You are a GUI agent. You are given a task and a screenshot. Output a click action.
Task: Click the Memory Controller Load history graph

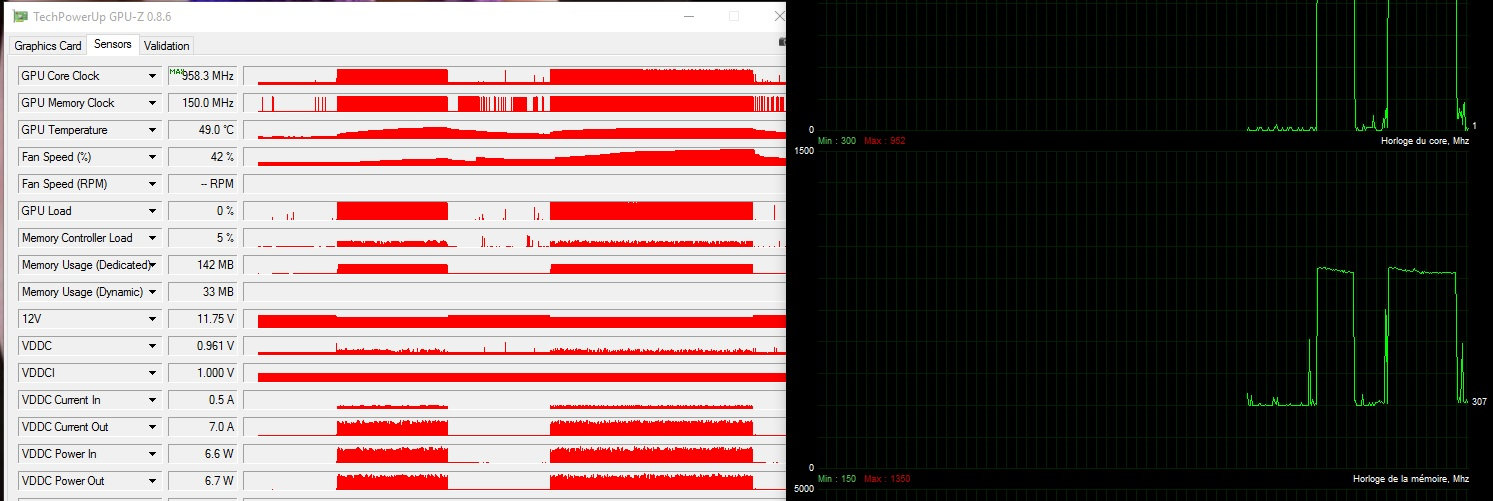515,238
